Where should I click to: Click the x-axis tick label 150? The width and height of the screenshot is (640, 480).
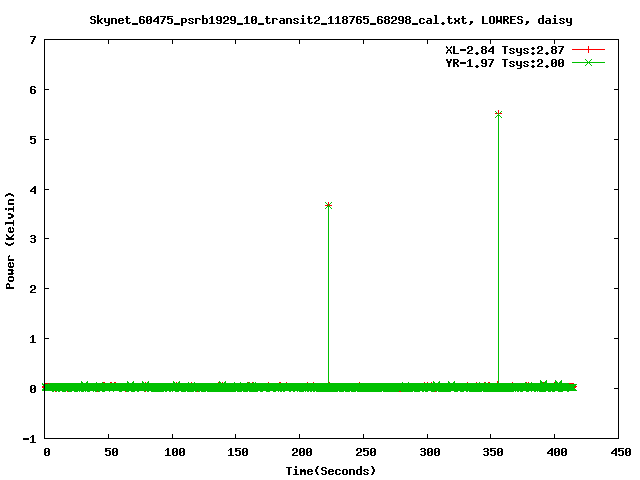238,452
